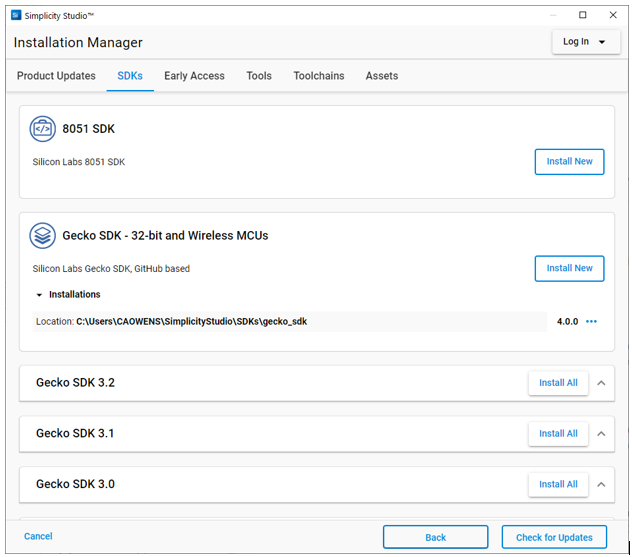The height and width of the screenshot is (557, 632).
Task: Click the Gecko SDK 3.2 heading
Action: (x=75, y=382)
